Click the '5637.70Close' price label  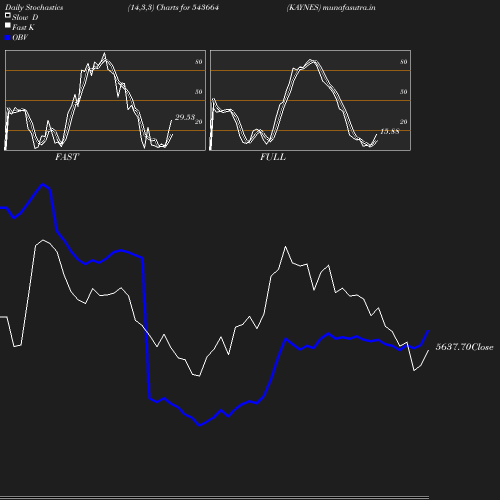point(464,347)
